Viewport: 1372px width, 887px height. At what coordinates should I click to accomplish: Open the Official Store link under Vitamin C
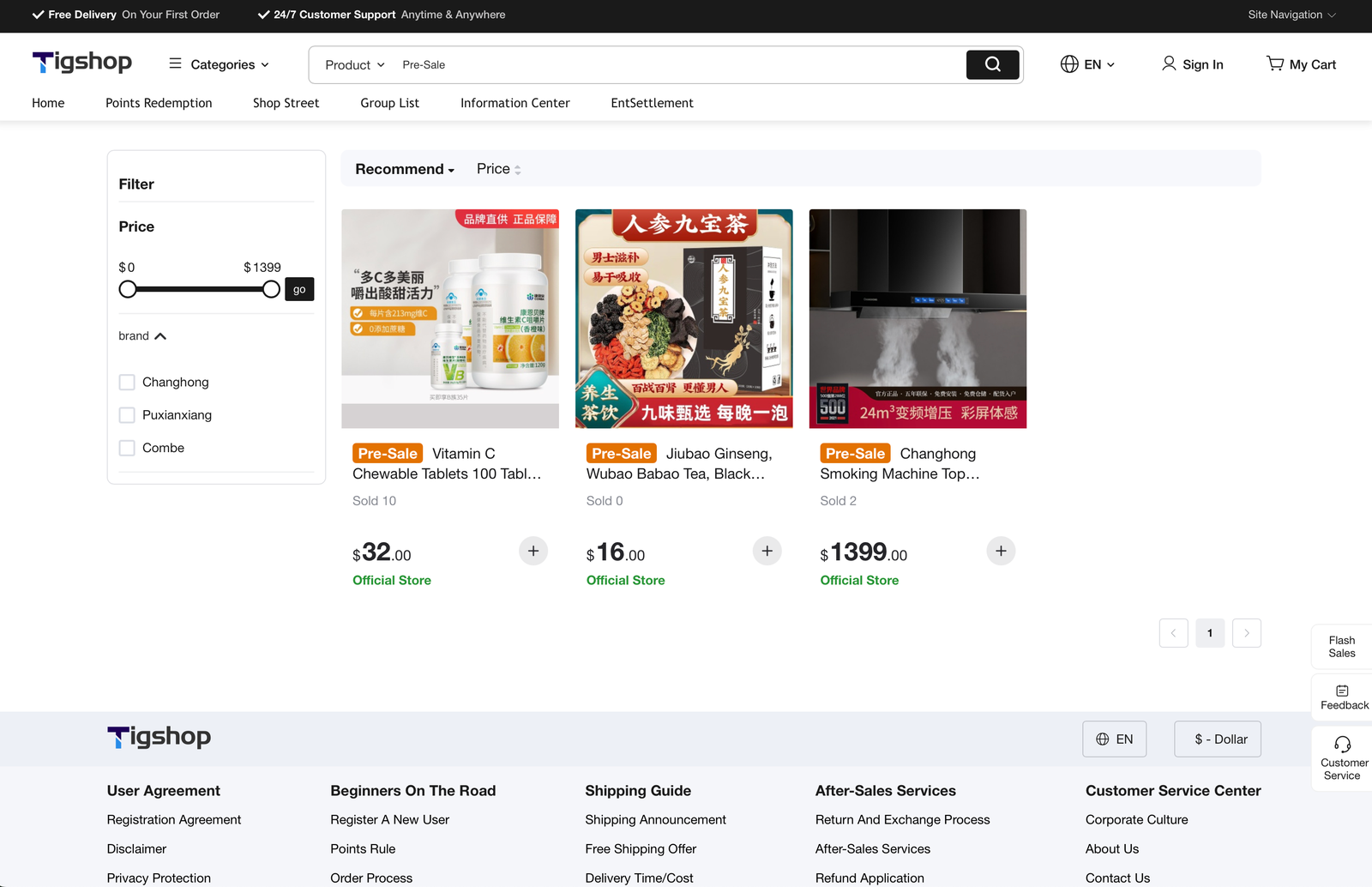(392, 581)
